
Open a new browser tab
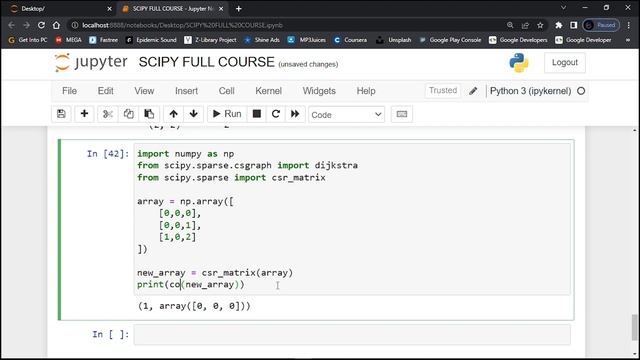(x=238, y=9)
